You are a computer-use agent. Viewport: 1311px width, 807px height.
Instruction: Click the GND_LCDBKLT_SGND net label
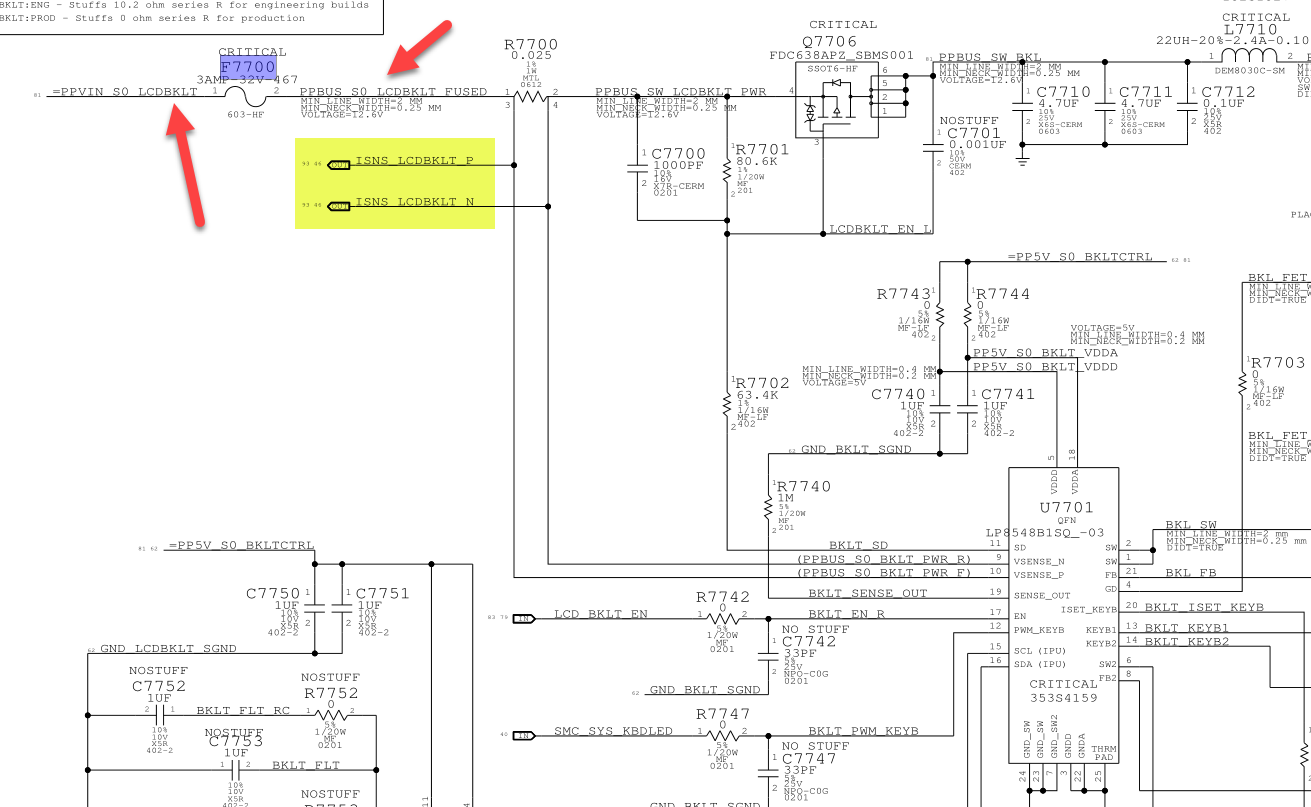click(x=168, y=648)
